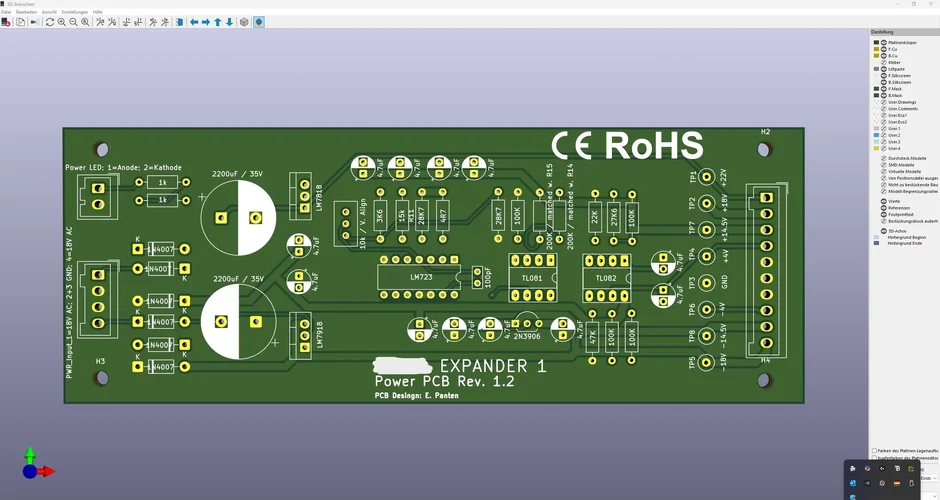
Task: Toggle orthographic projection cube icon
Action: tap(244, 22)
